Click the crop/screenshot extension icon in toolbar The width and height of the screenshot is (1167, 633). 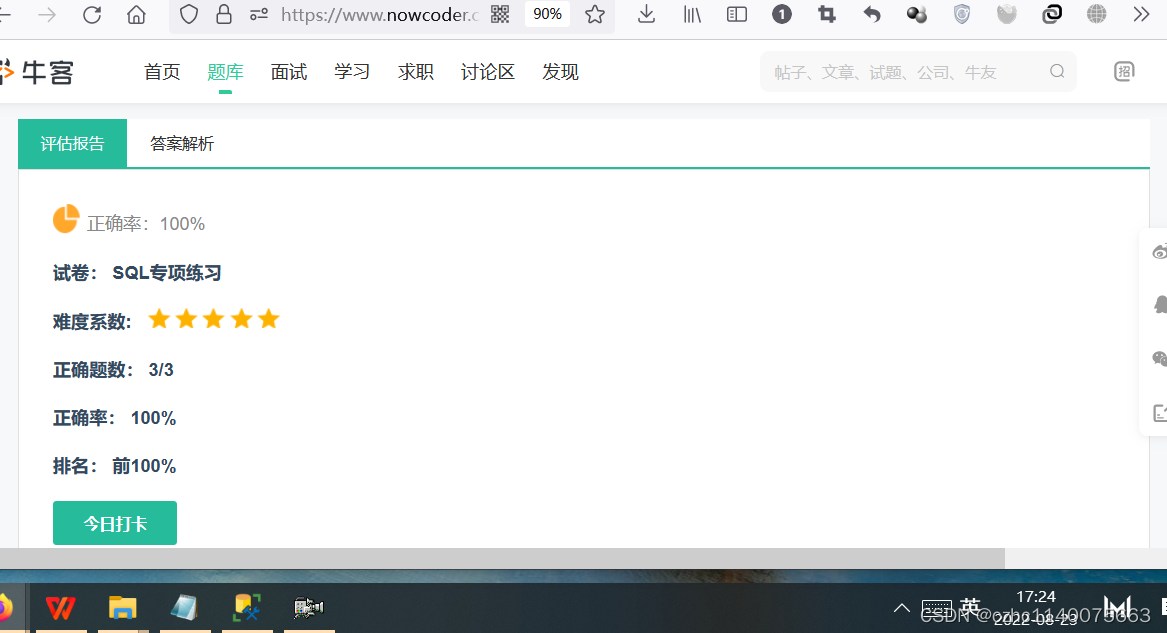point(826,15)
